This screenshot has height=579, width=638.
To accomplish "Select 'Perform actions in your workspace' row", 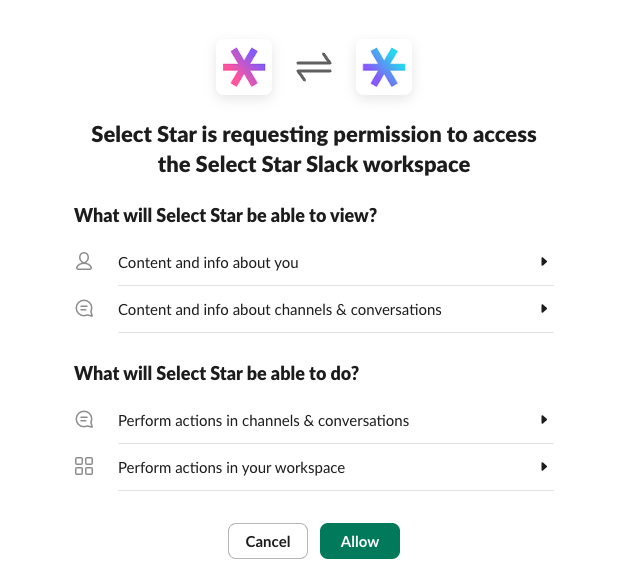I will 231,468.
